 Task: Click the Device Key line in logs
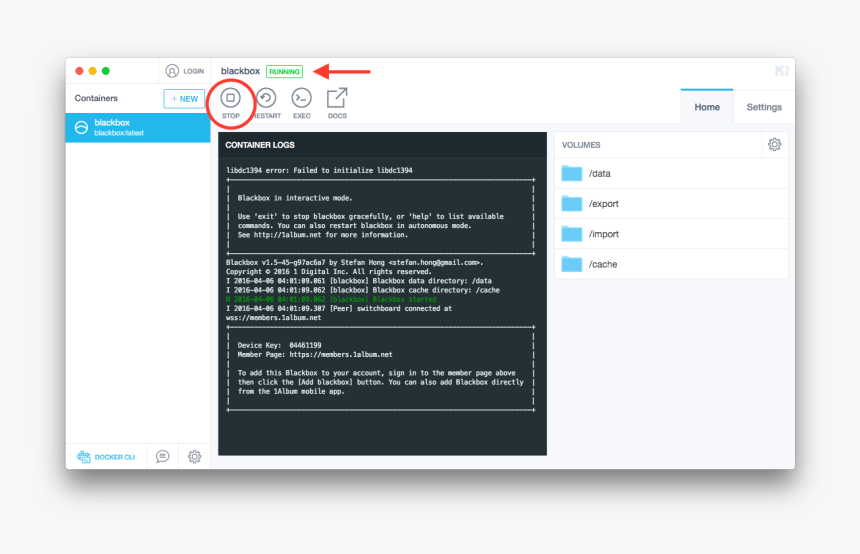pyautogui.click(x=279, y=345)
